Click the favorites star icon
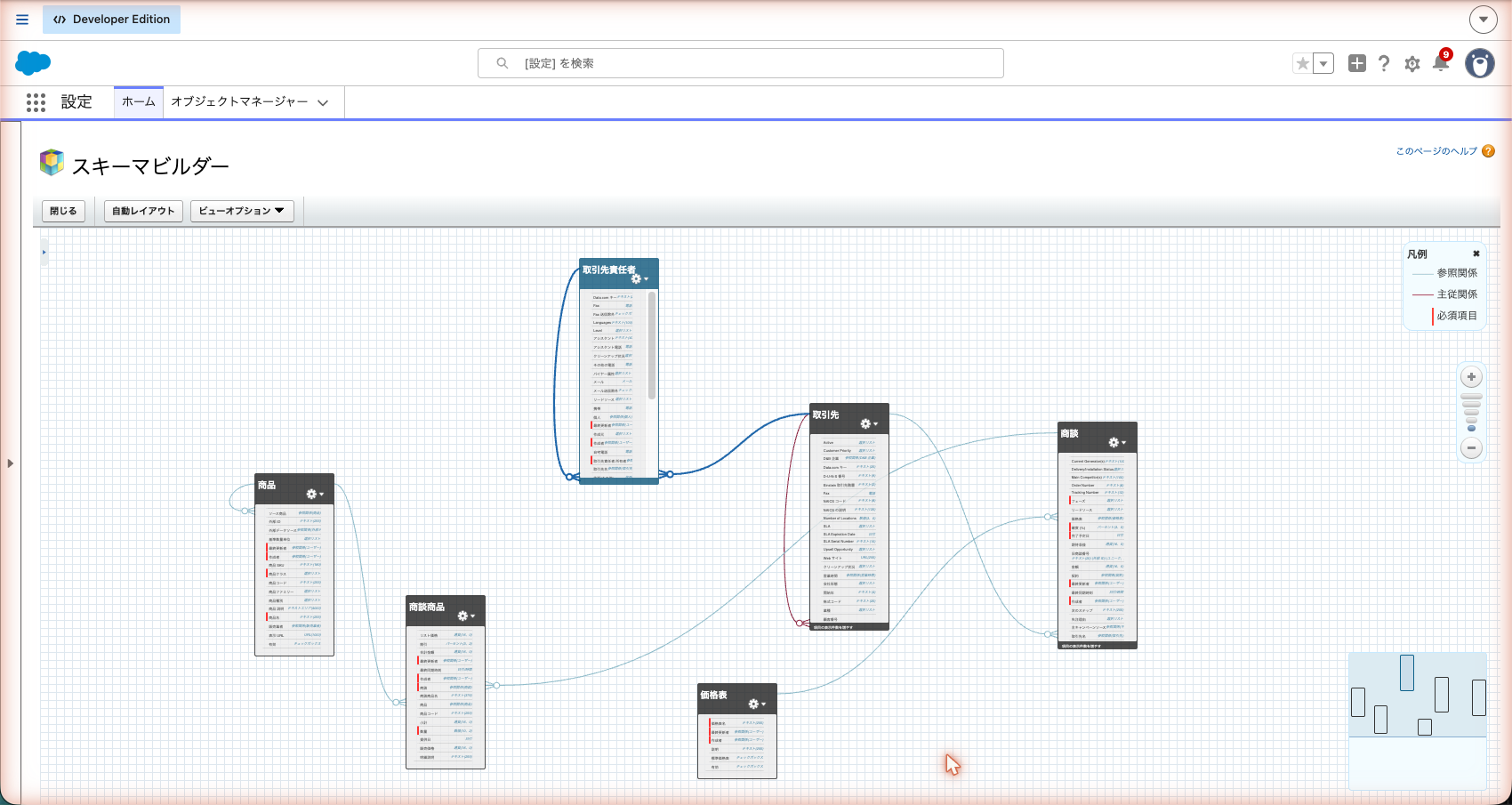Image resolution: width=1512 pixels, height=805 pixels. (x=1303, y=63)
